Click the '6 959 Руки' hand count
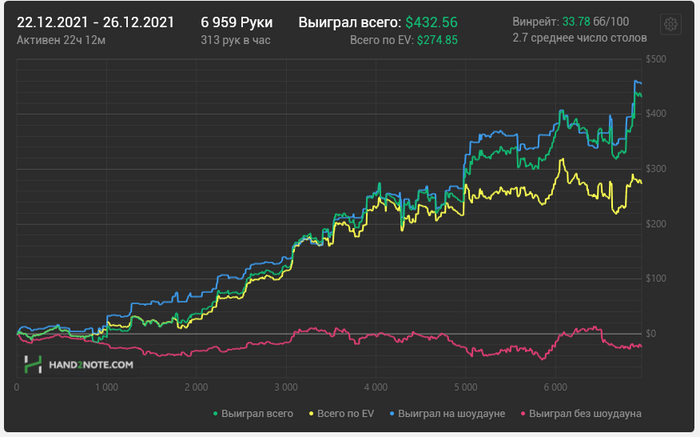Viewport: 700px width, 437px height. (x=237, y=22)
